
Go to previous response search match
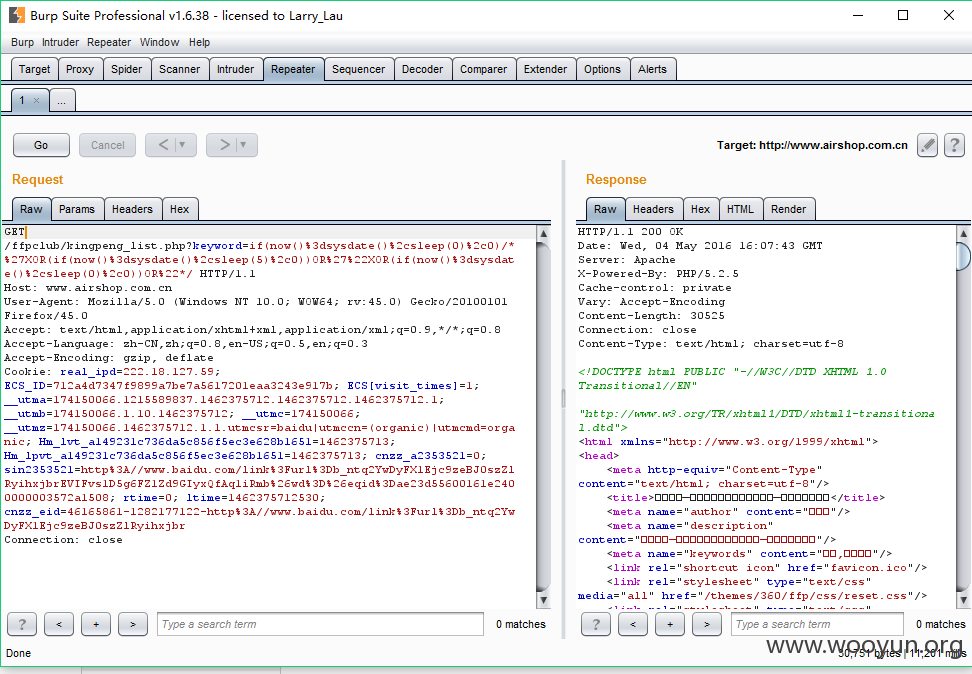click(x=633, y=624)
